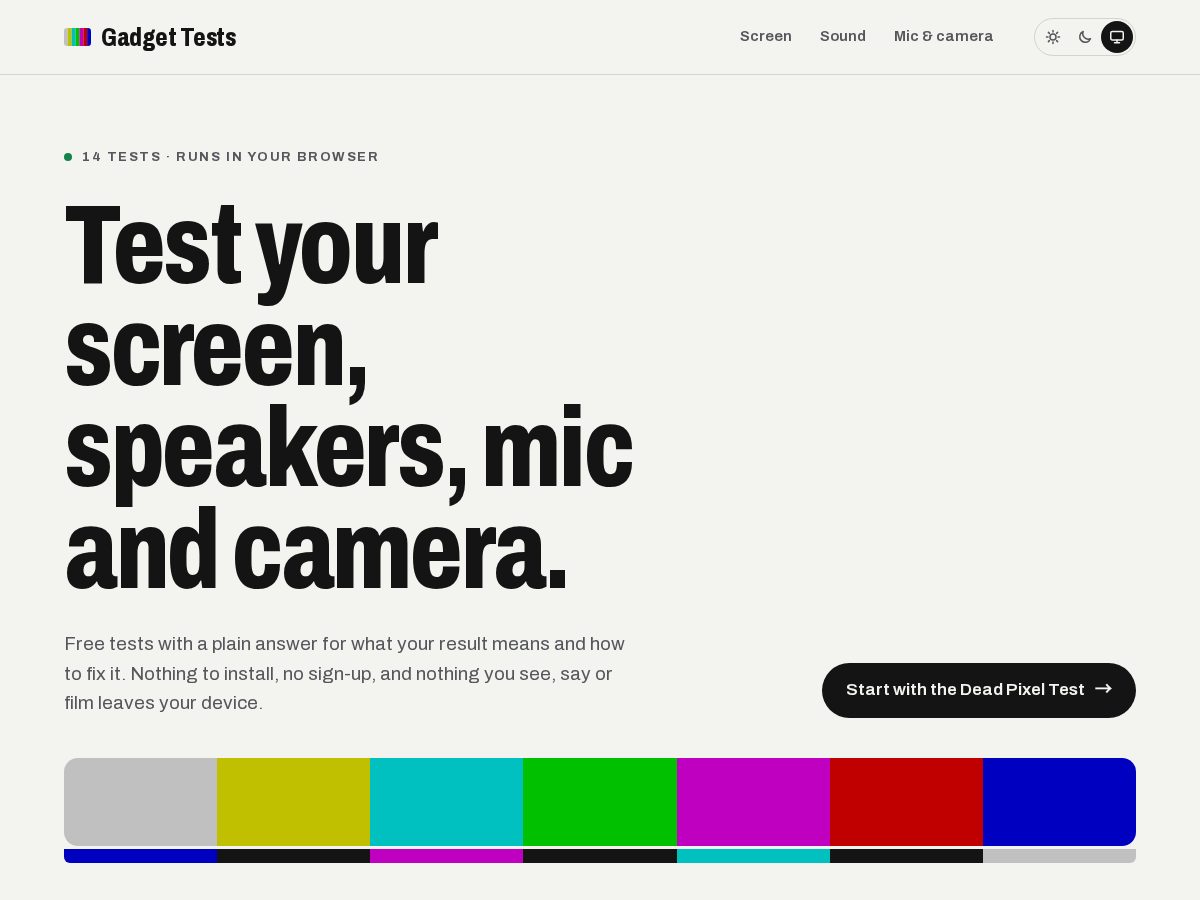Start with the Dead Pixel Test button
This screenshot has width=1200, height=900.
[x=979, y=690]
